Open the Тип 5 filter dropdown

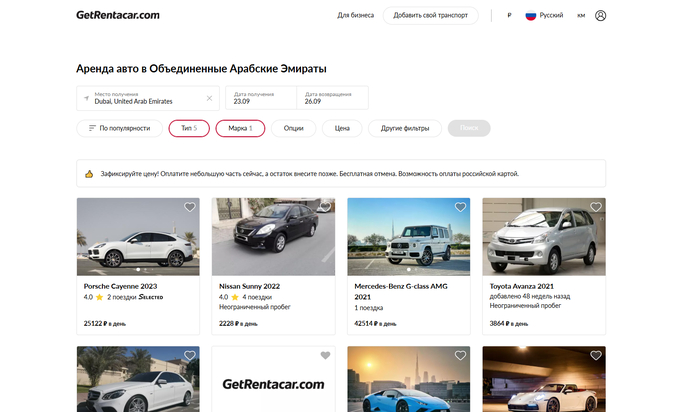pyautogui.click(x=189, y=128)
